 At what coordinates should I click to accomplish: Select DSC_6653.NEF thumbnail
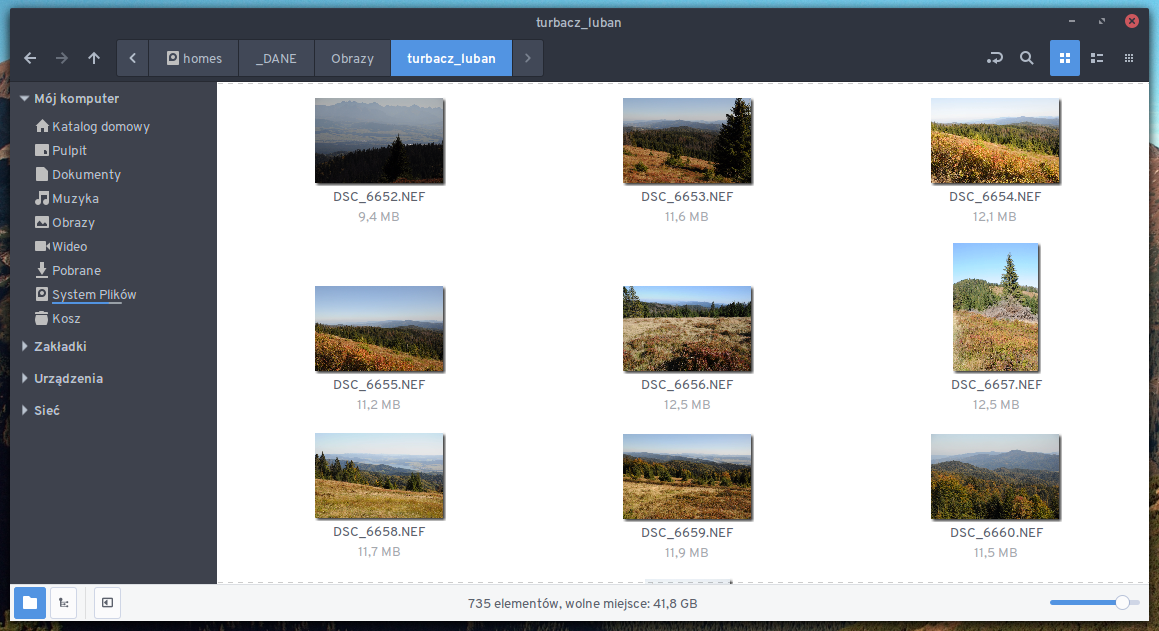click(687, 141)
